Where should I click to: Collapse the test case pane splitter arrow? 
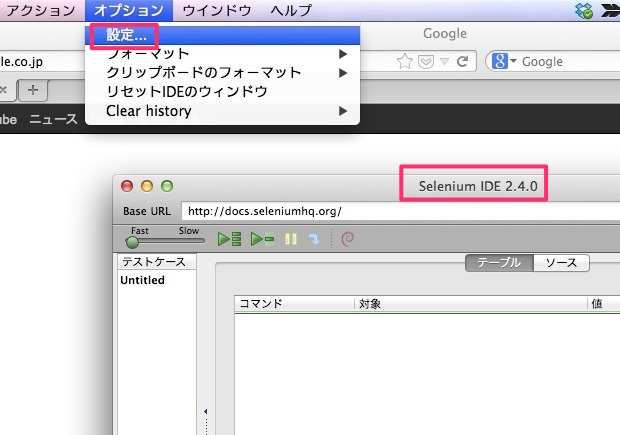[x=206, y=412]
